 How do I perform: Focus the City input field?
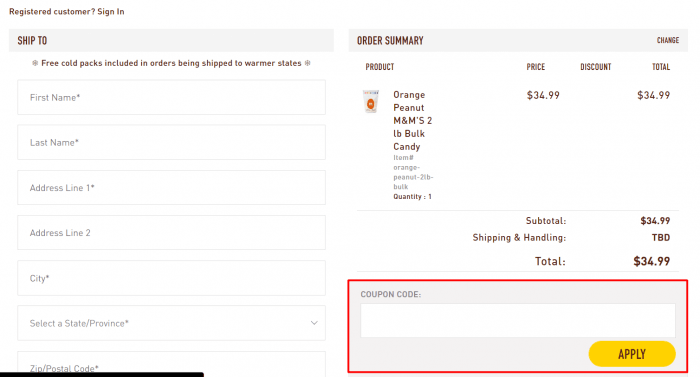[171, 278]
